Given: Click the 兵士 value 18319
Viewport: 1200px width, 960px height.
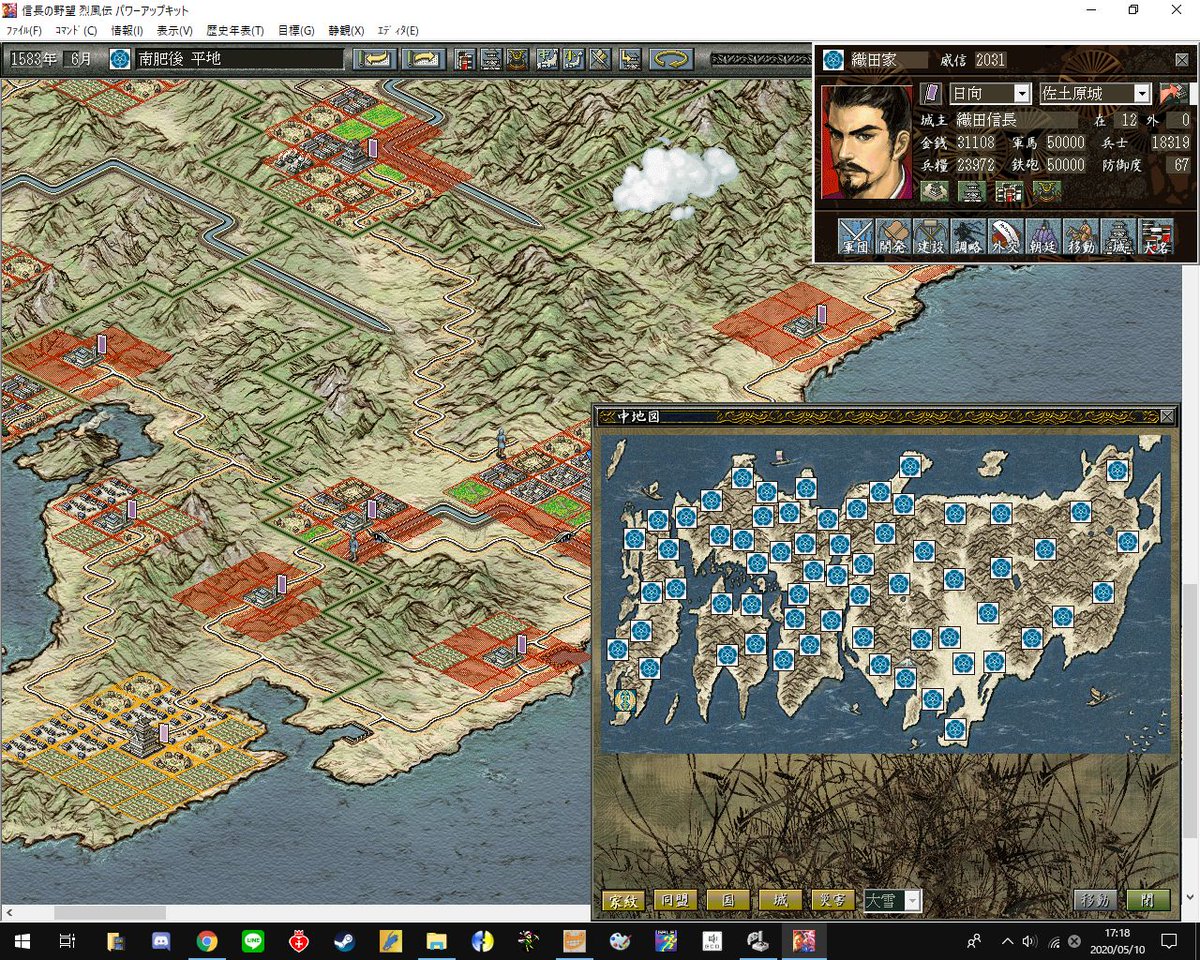Looking at the screenshot, I should 1169,143.
